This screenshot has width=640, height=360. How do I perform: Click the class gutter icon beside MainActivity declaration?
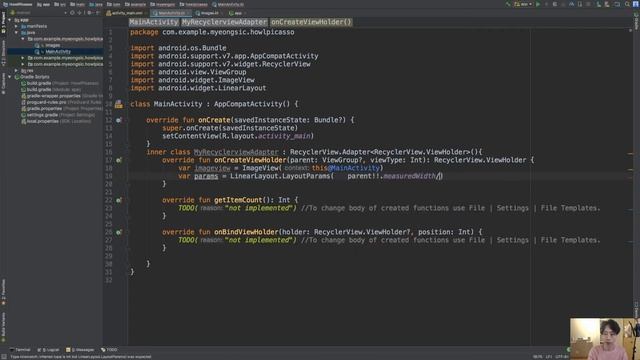coord(118,104)
